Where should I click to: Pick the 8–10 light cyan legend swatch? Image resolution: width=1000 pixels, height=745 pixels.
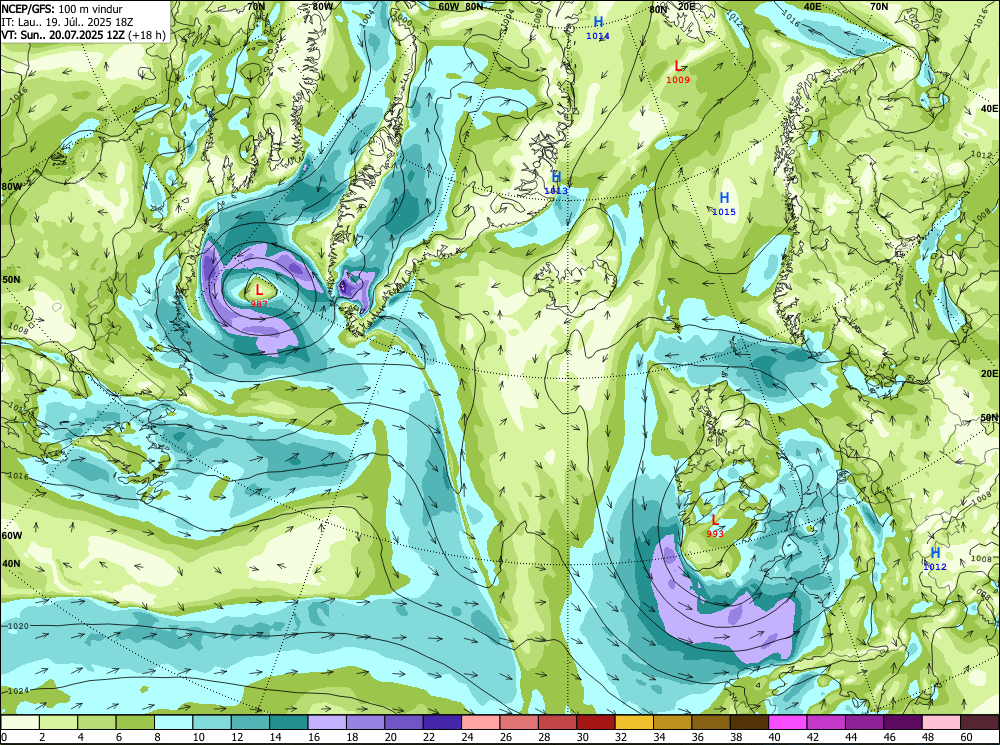pyautogui.click(x=173, y=722)
